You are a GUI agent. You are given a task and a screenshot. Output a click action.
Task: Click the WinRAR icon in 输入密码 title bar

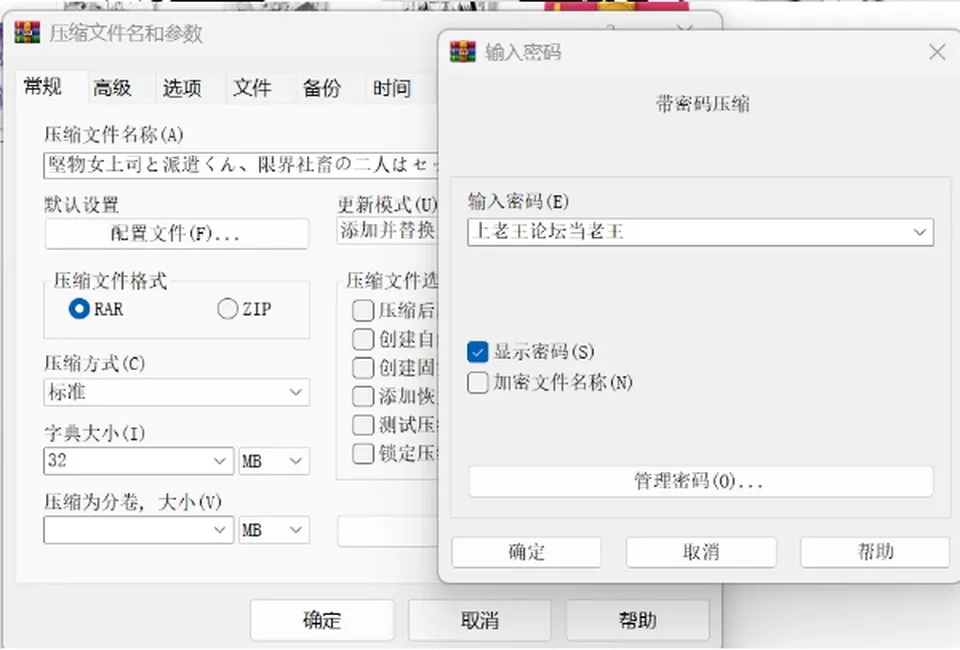coord(463,51)
